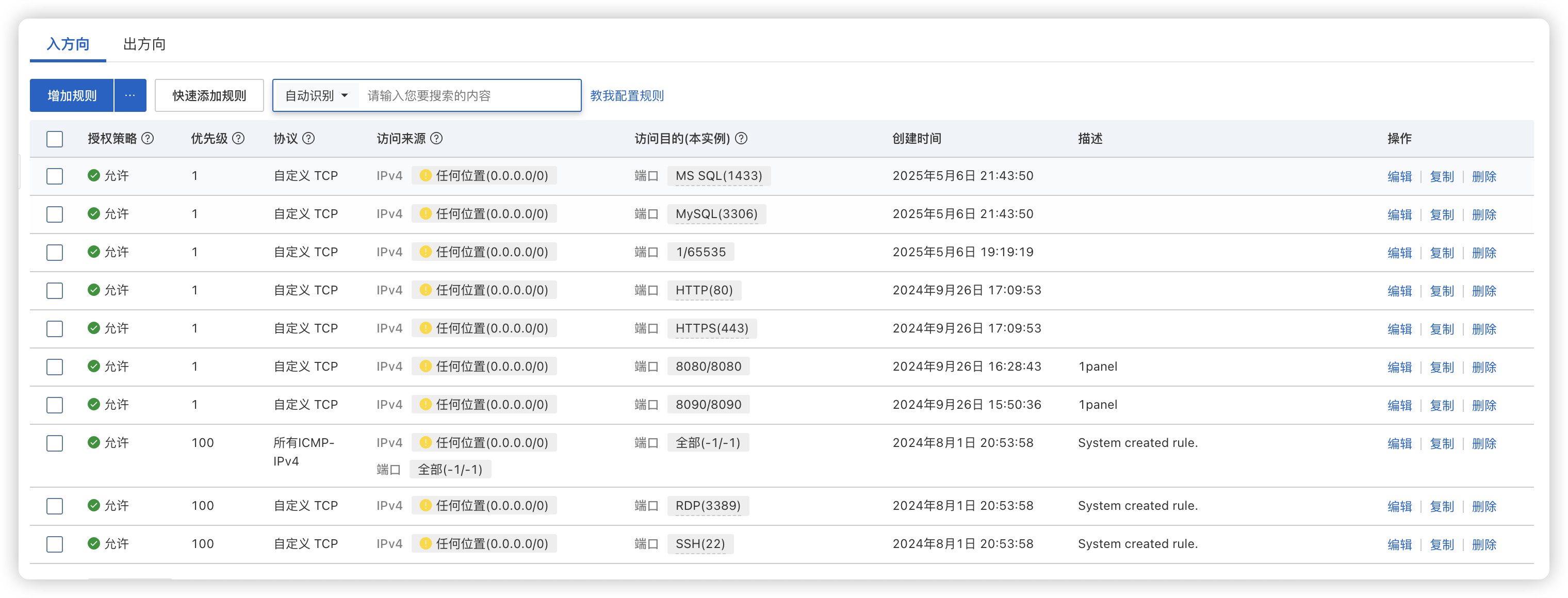Check the HTTP(80) rule checkbox
This screenshot has height=598, width=1568.
tap(55, 291)
